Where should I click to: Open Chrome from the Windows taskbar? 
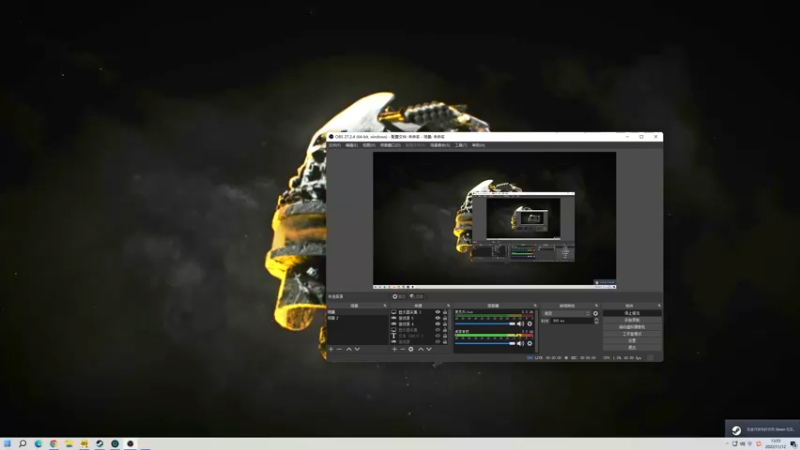(x=54, y=444)
